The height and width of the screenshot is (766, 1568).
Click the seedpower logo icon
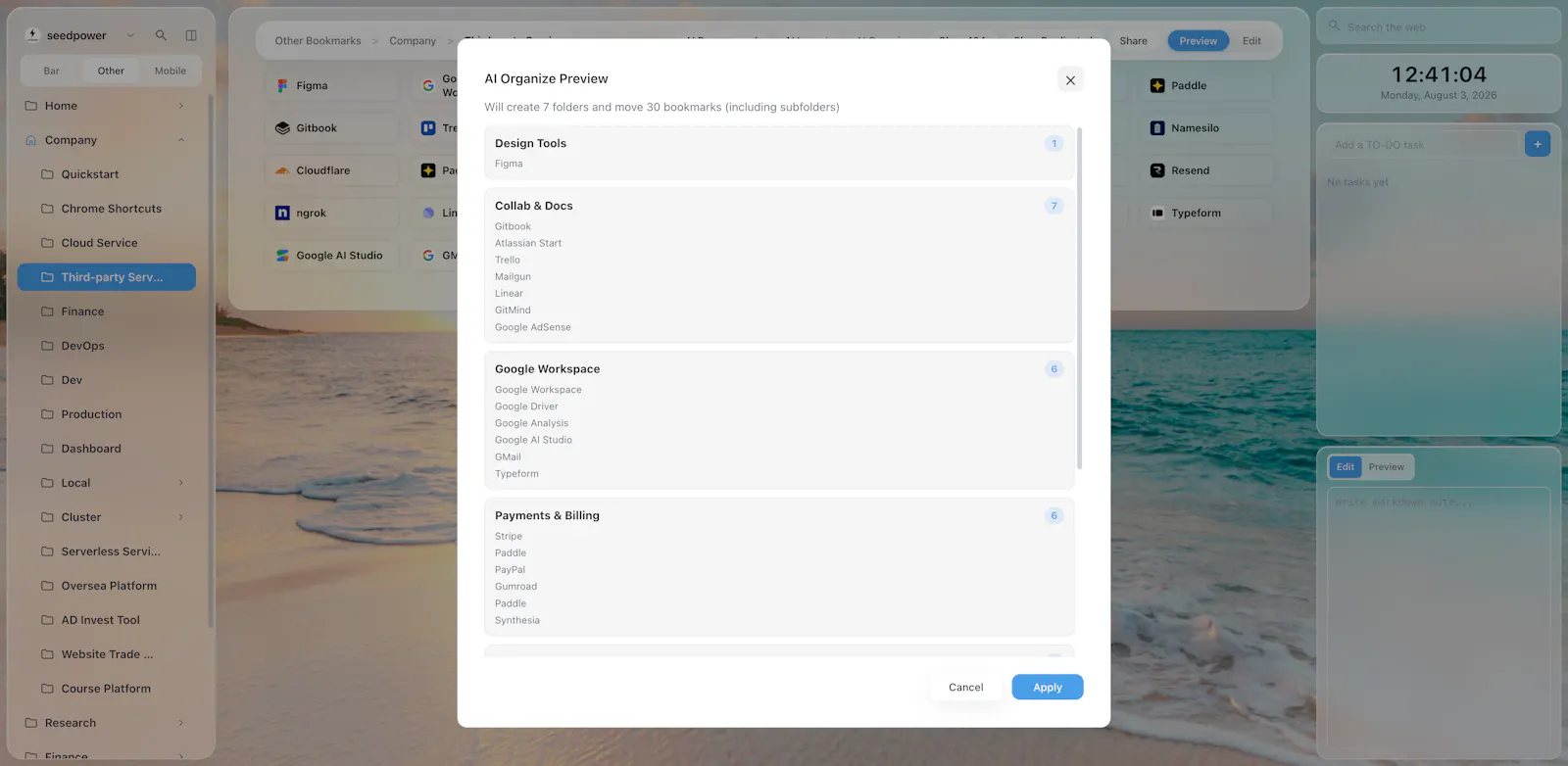coord(32,35)
